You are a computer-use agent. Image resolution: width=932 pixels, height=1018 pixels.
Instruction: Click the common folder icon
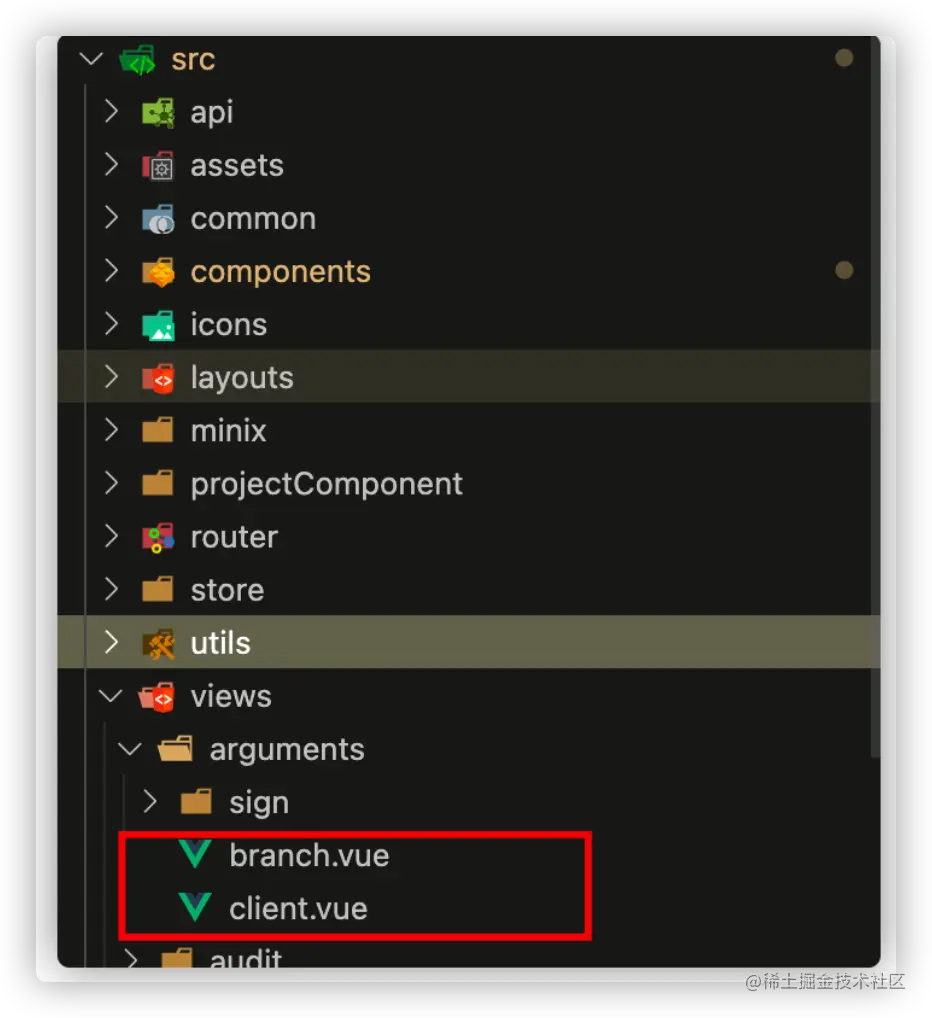(x=158, y=219)
